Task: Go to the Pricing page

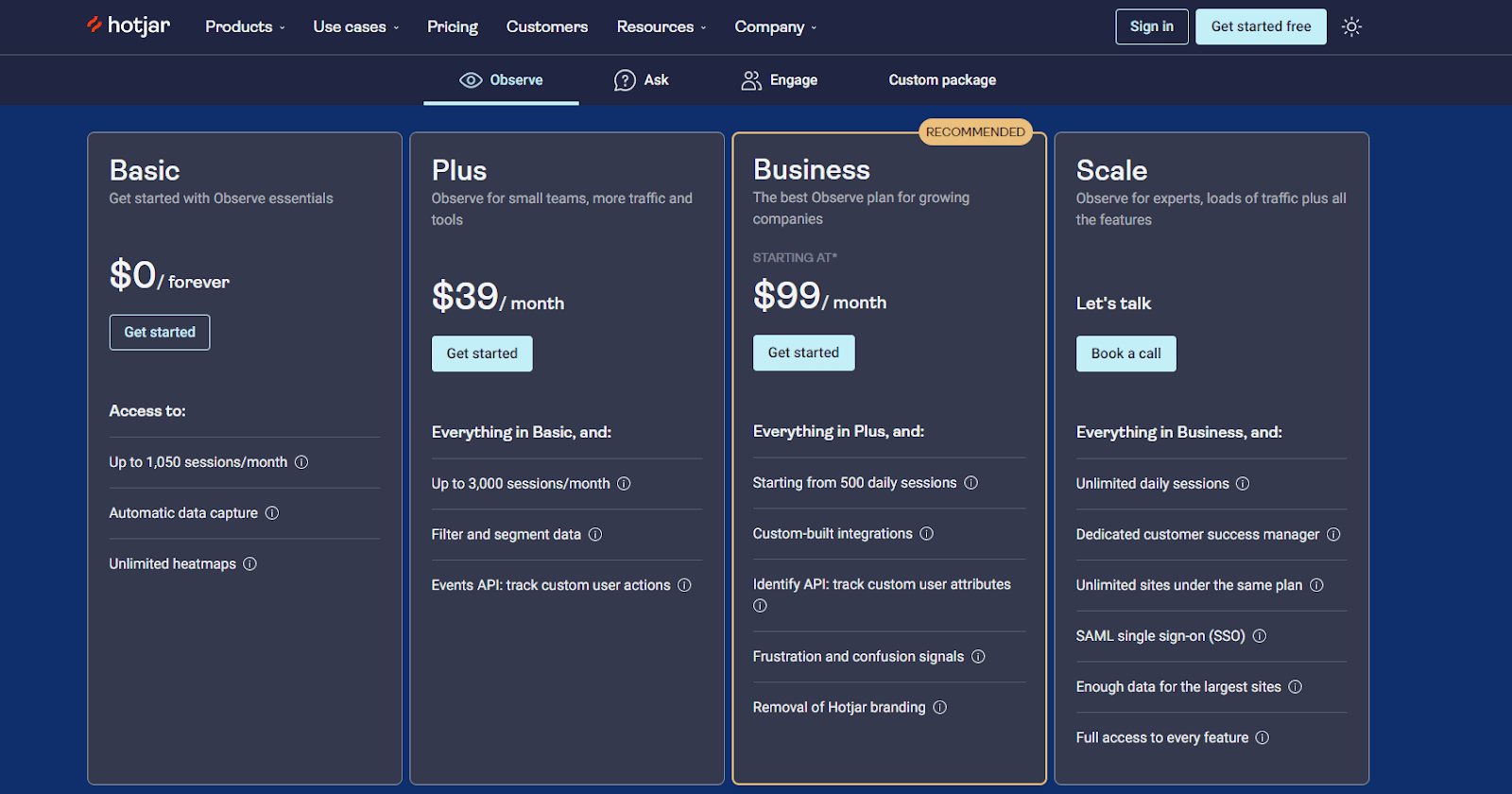Action: [453, 26]
